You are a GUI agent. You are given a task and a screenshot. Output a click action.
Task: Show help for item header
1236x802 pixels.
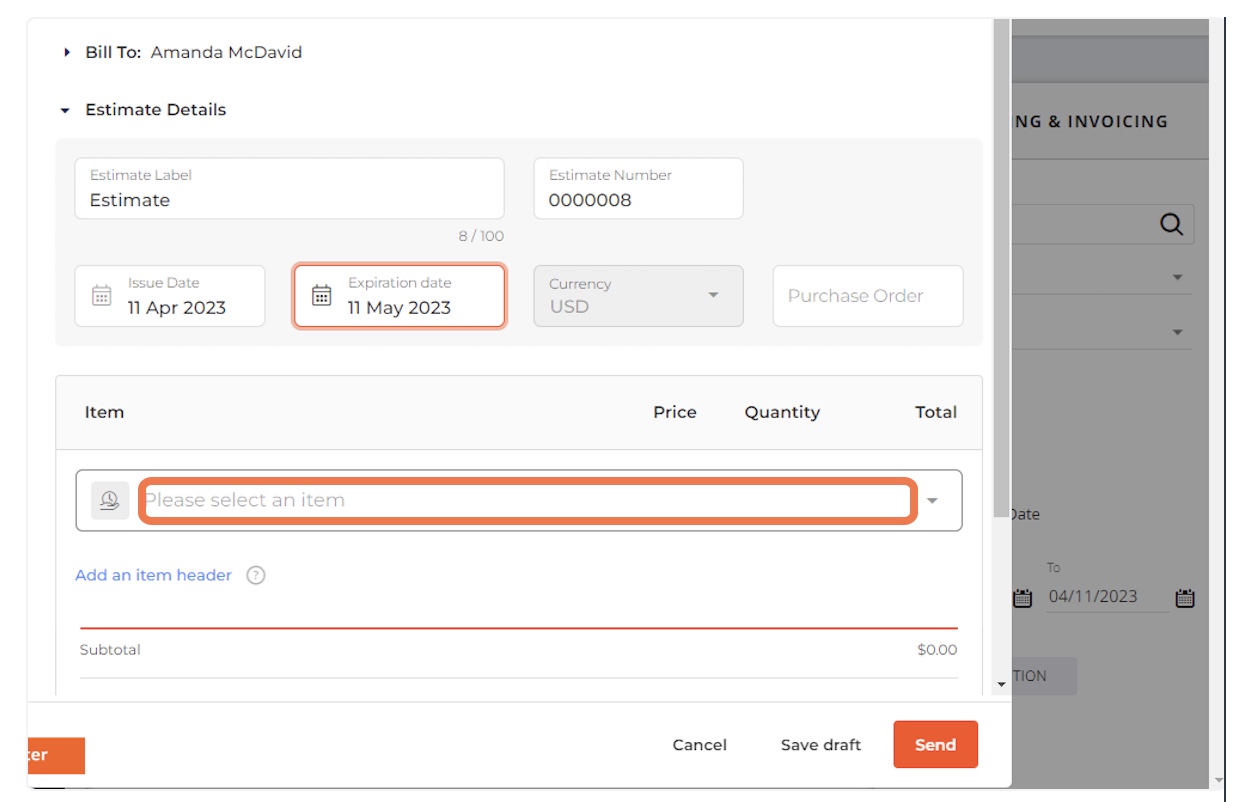pyautogui.click(x=256, y=575)
